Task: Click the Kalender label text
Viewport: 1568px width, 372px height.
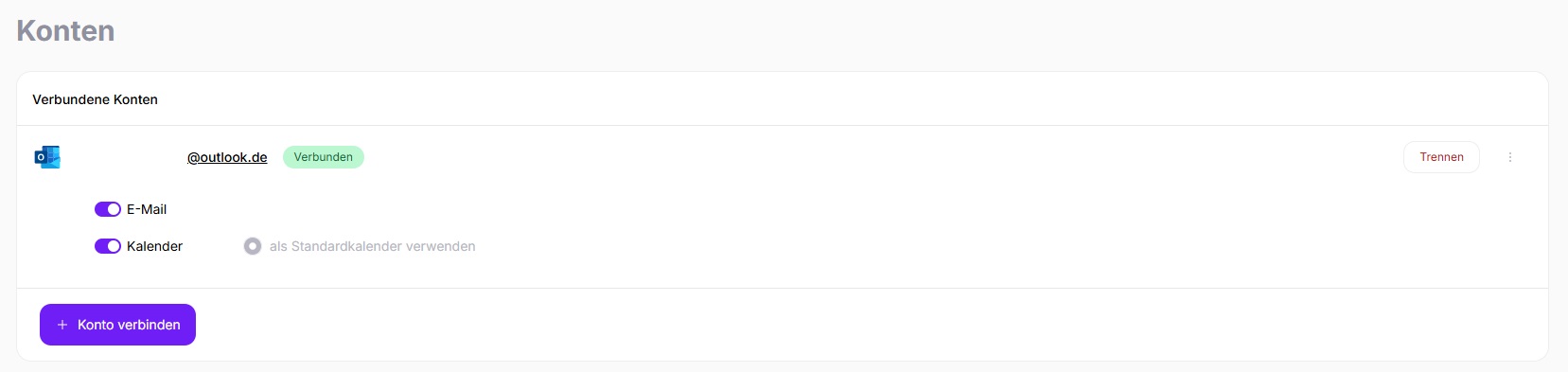Action: point(154,246)
